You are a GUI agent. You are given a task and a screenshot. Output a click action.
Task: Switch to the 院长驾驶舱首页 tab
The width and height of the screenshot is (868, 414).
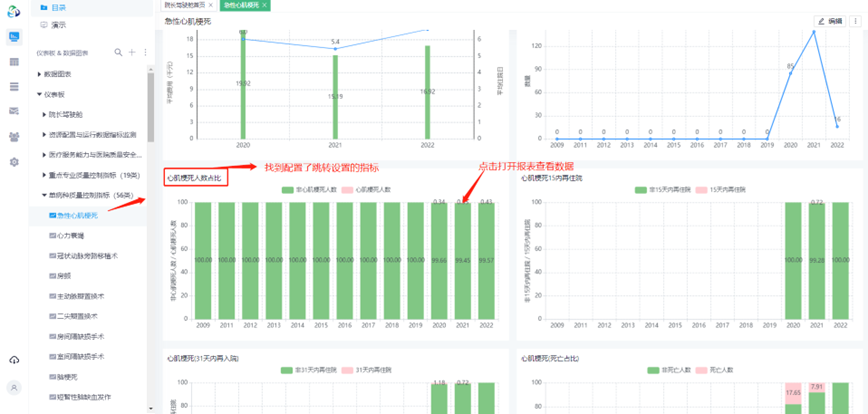[184, 4]
